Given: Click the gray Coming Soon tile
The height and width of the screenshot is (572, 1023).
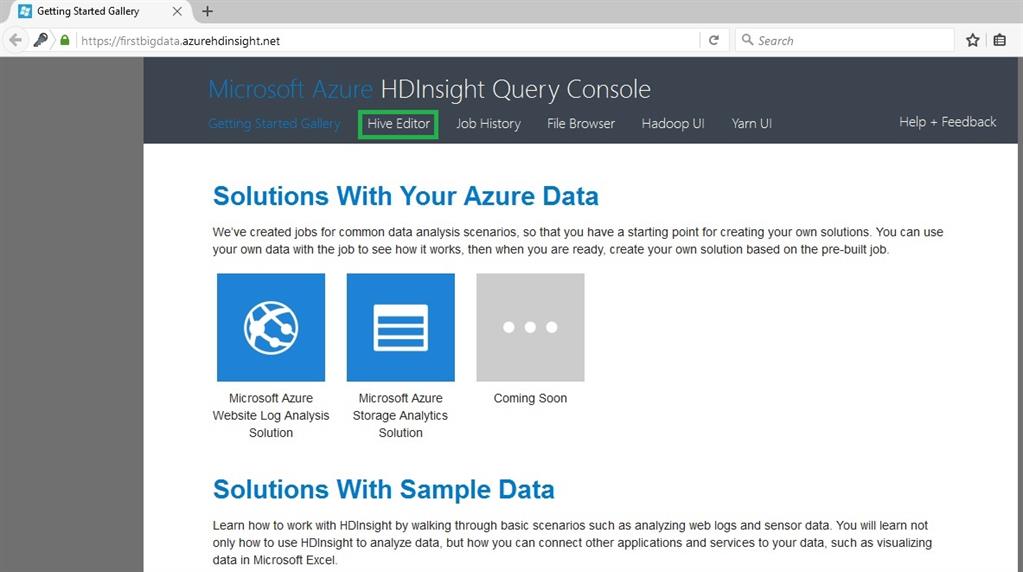Looking at the screenshot, I should coord(530,327).
